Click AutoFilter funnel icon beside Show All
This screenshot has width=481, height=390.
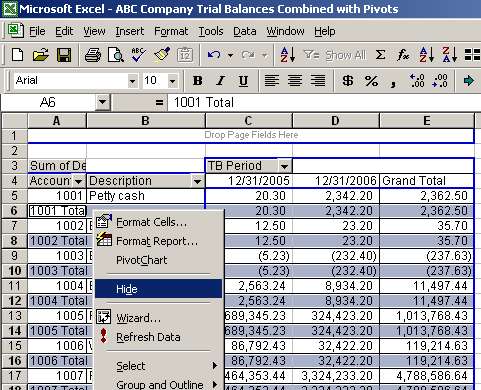[x=311, y=55]
